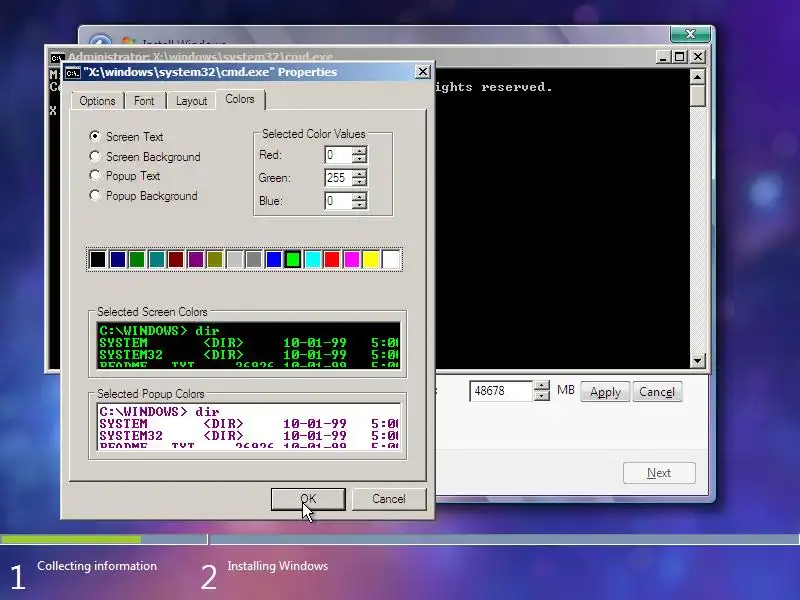
Task: Click the cmd.exe window system menu icon
Action: coord(57,58)
